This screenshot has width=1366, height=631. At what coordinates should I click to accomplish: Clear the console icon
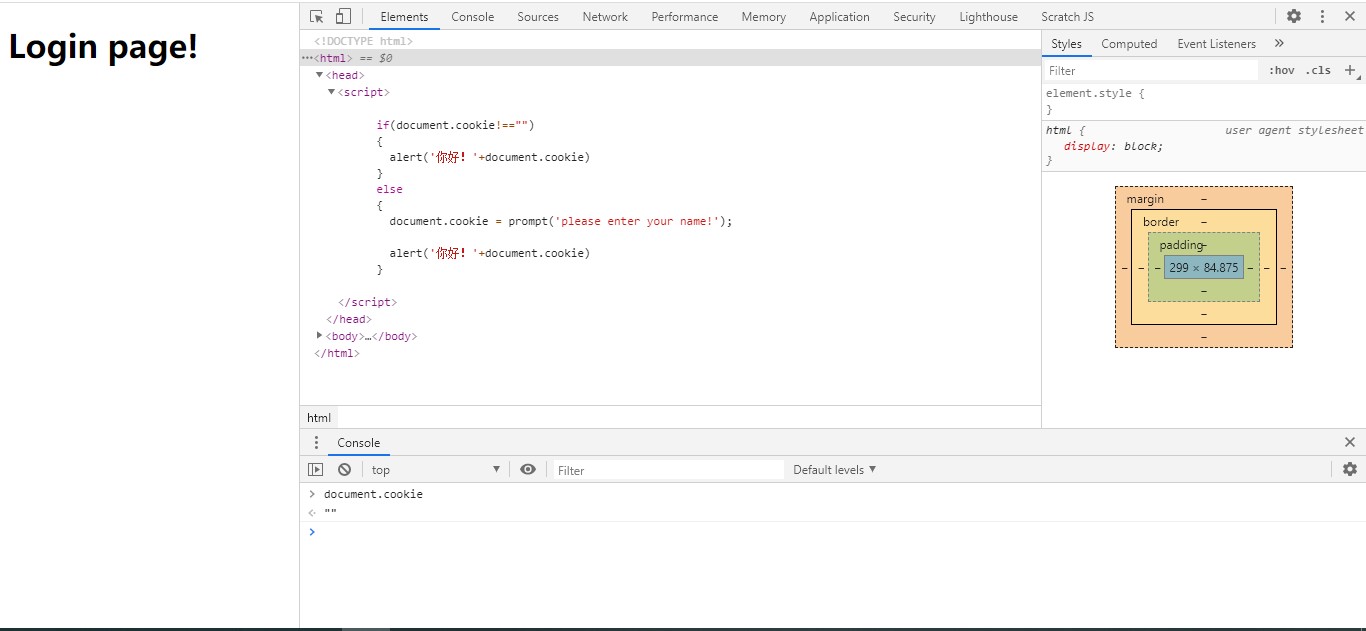click(x=344, y=470)
